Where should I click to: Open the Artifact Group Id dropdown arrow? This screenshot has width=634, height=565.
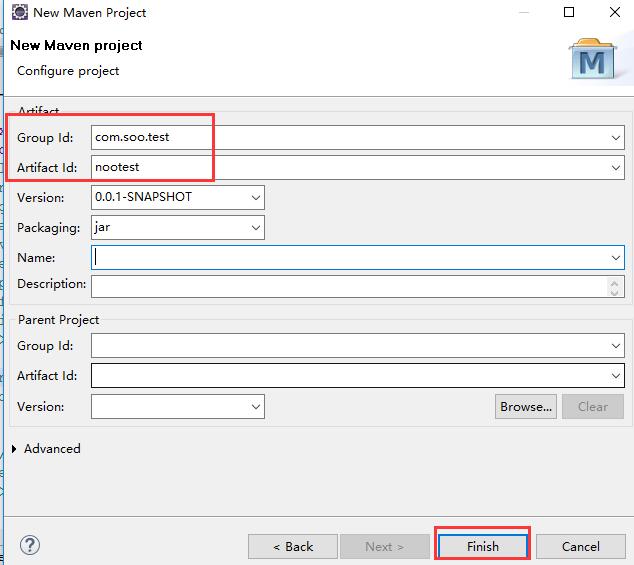(615, 138)
